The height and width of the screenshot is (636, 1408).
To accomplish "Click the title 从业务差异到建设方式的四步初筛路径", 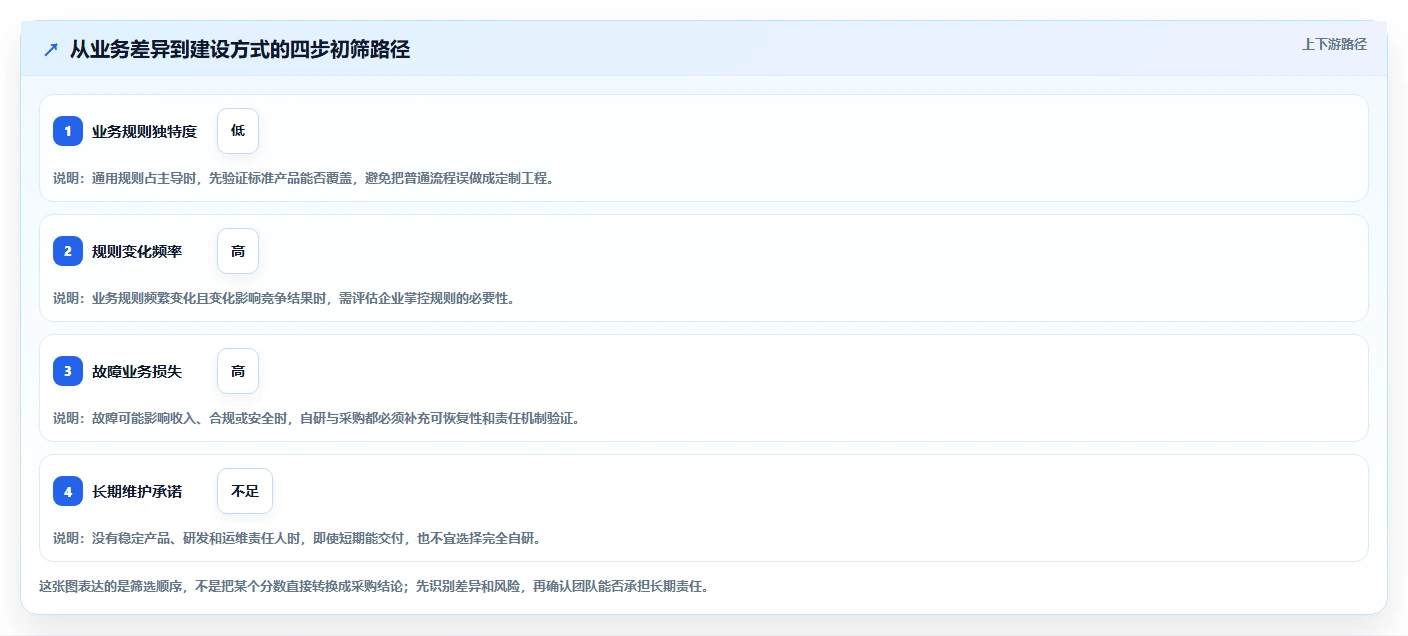I will coord(240,49).
